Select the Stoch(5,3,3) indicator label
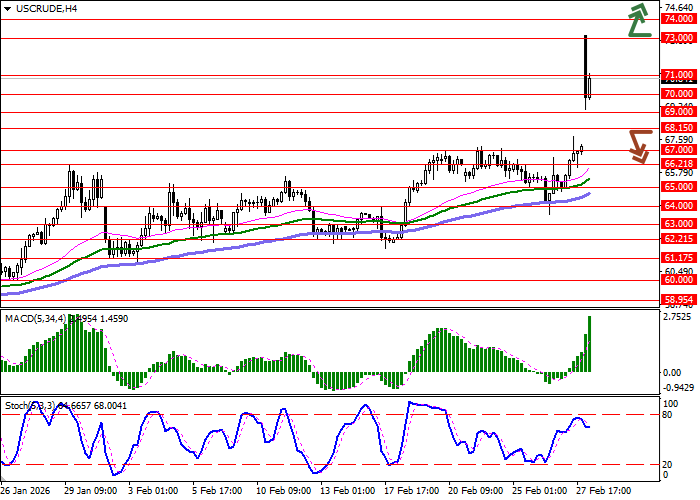This screenshot has width=700, height=500. 30,406
